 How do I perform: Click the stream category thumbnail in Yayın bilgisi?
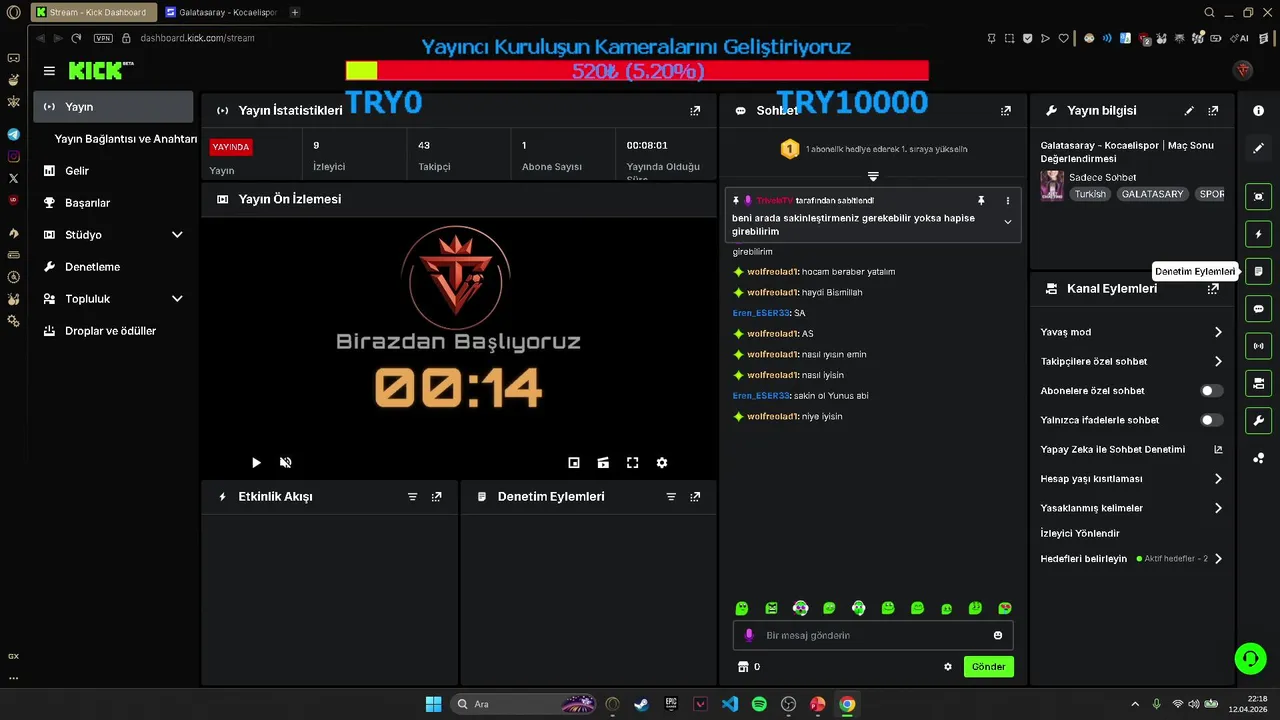(x=1052, y=186)
